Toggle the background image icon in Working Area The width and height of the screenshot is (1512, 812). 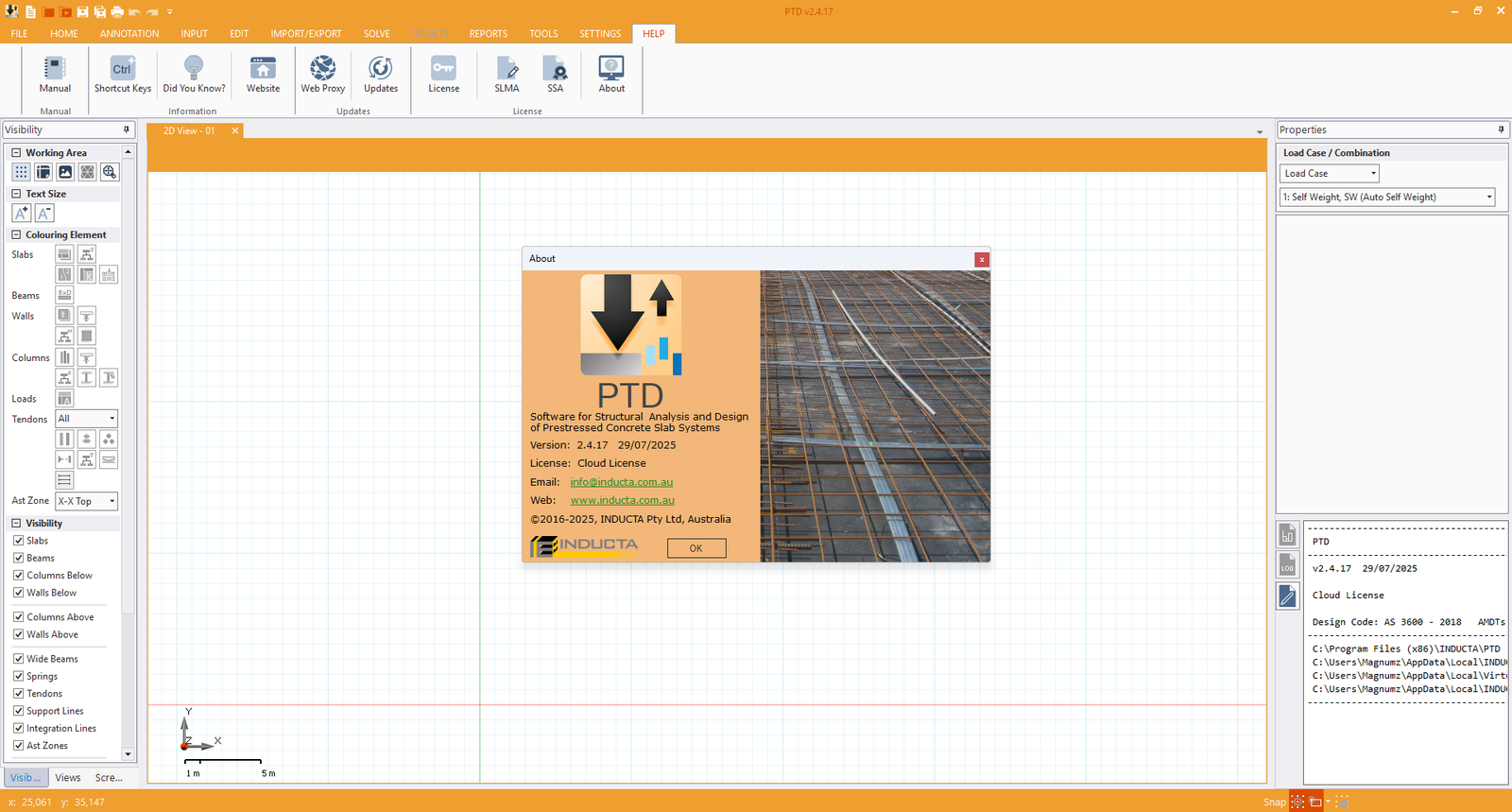(x=65, y=172)
